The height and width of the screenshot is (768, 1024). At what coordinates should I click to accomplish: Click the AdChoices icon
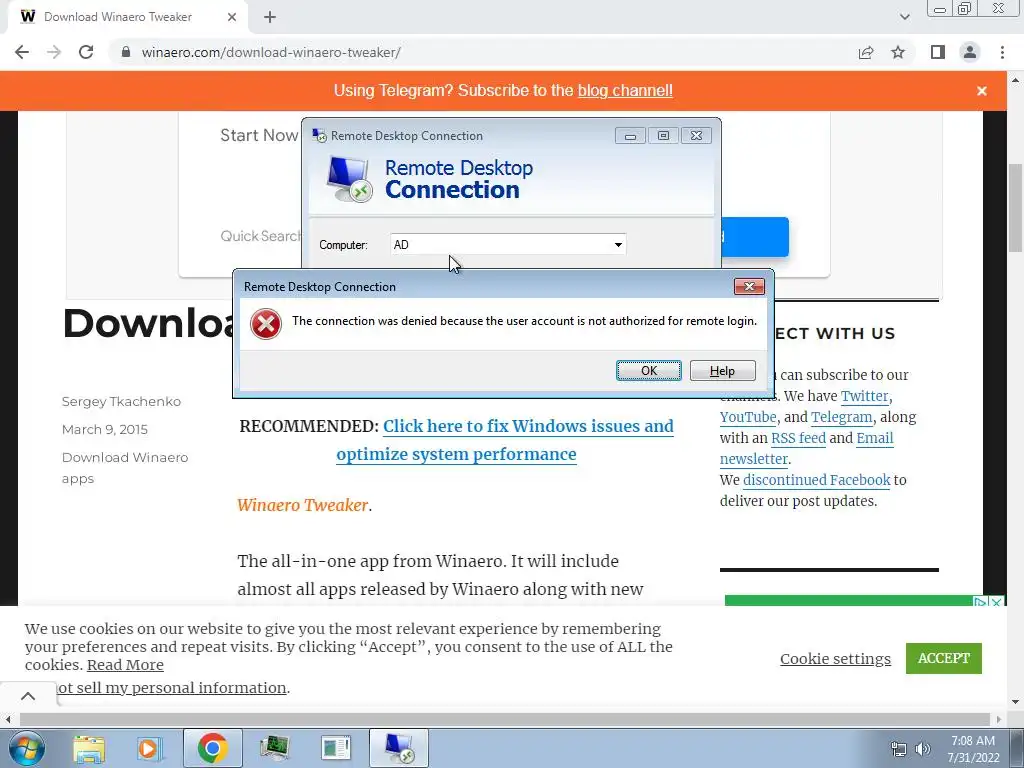(981, 602)
